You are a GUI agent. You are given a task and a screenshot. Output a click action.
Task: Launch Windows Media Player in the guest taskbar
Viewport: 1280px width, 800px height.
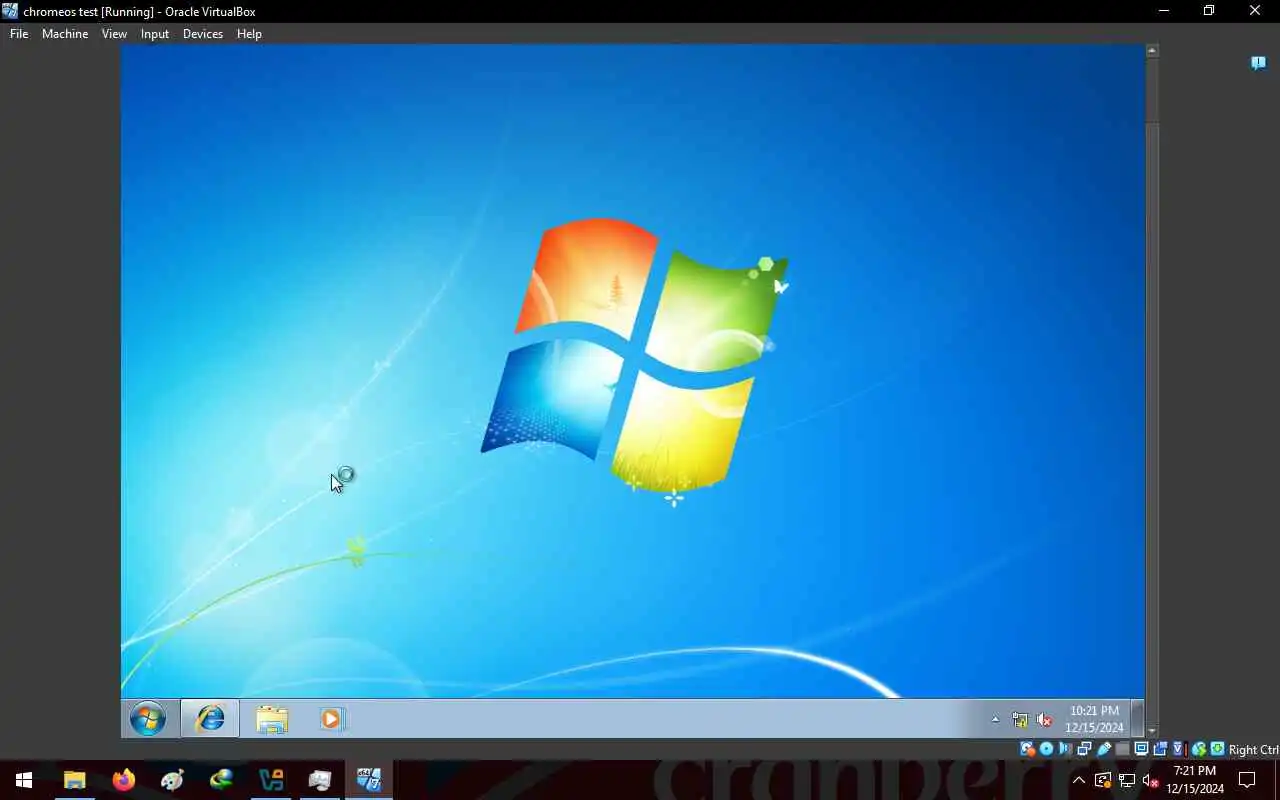[x=332, y=718]
